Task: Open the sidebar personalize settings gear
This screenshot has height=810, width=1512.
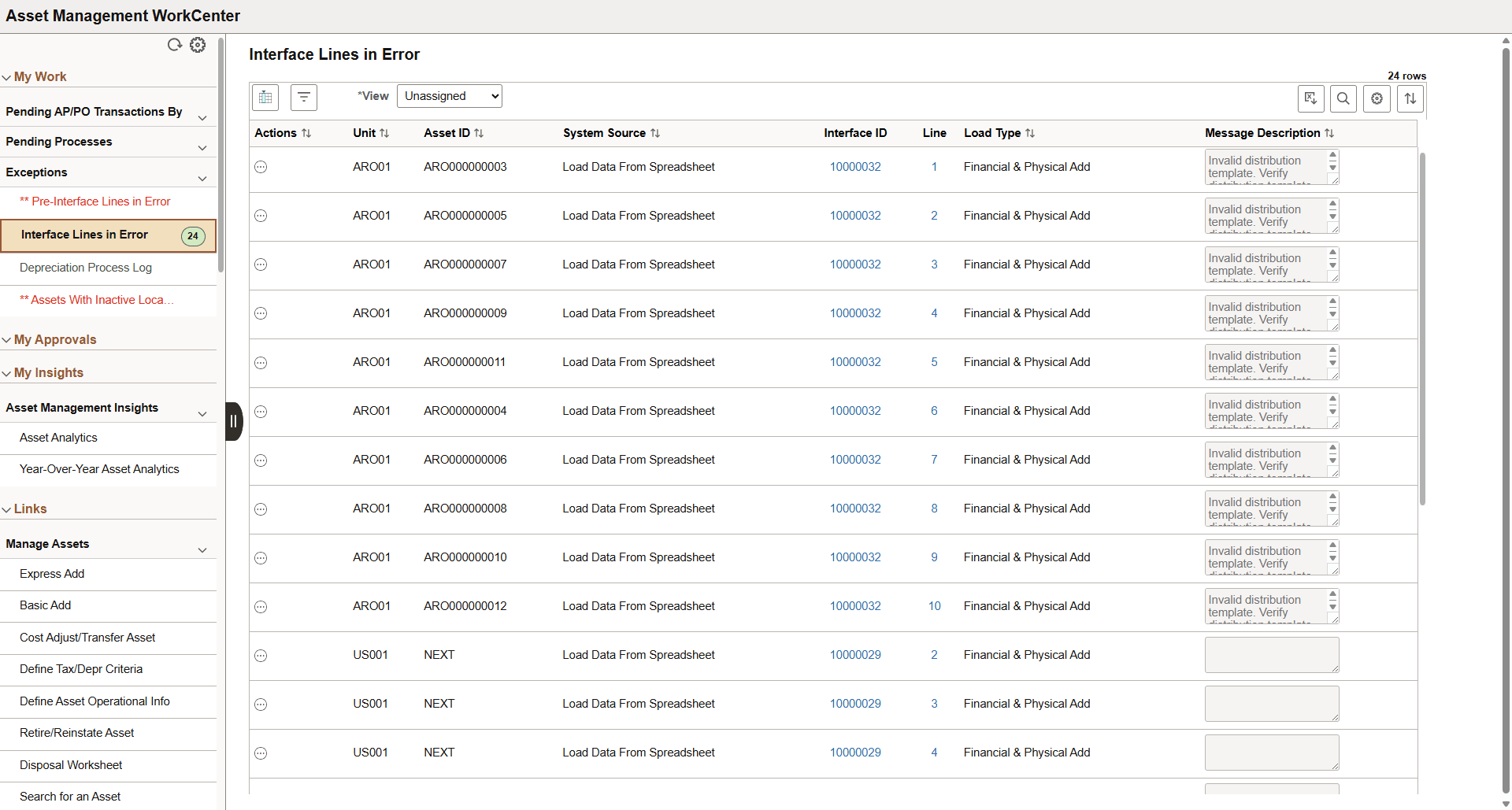Action: [197, 45]
